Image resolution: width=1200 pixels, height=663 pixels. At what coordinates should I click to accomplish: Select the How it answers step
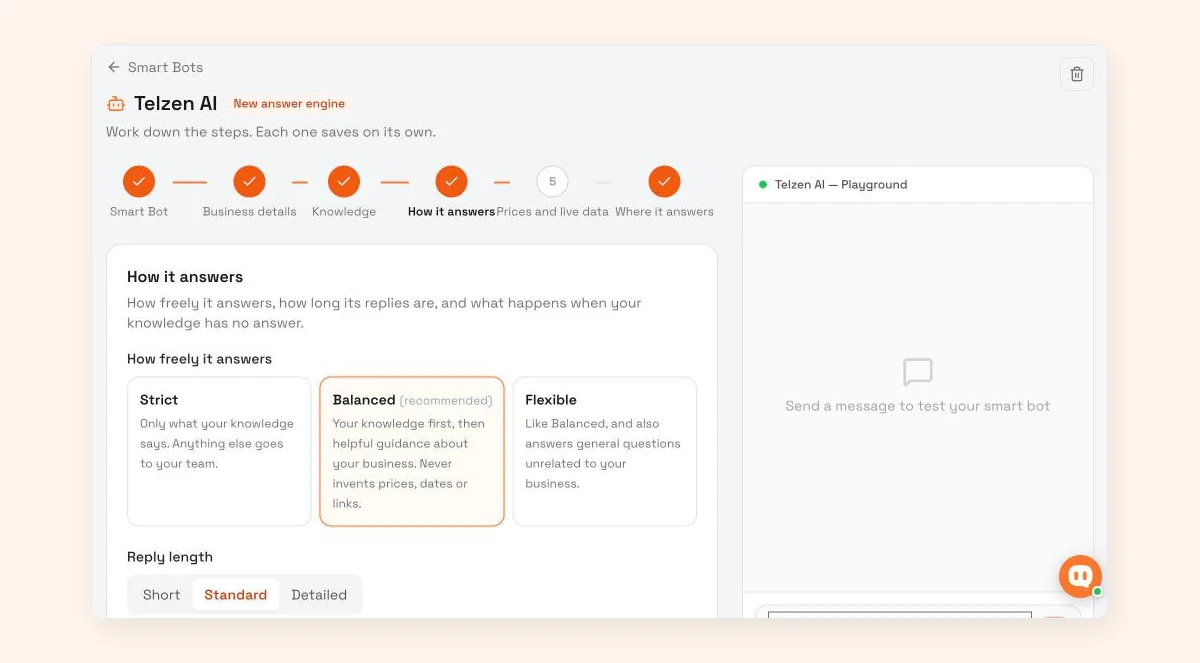pyautogui.click(x=451, y=182)
